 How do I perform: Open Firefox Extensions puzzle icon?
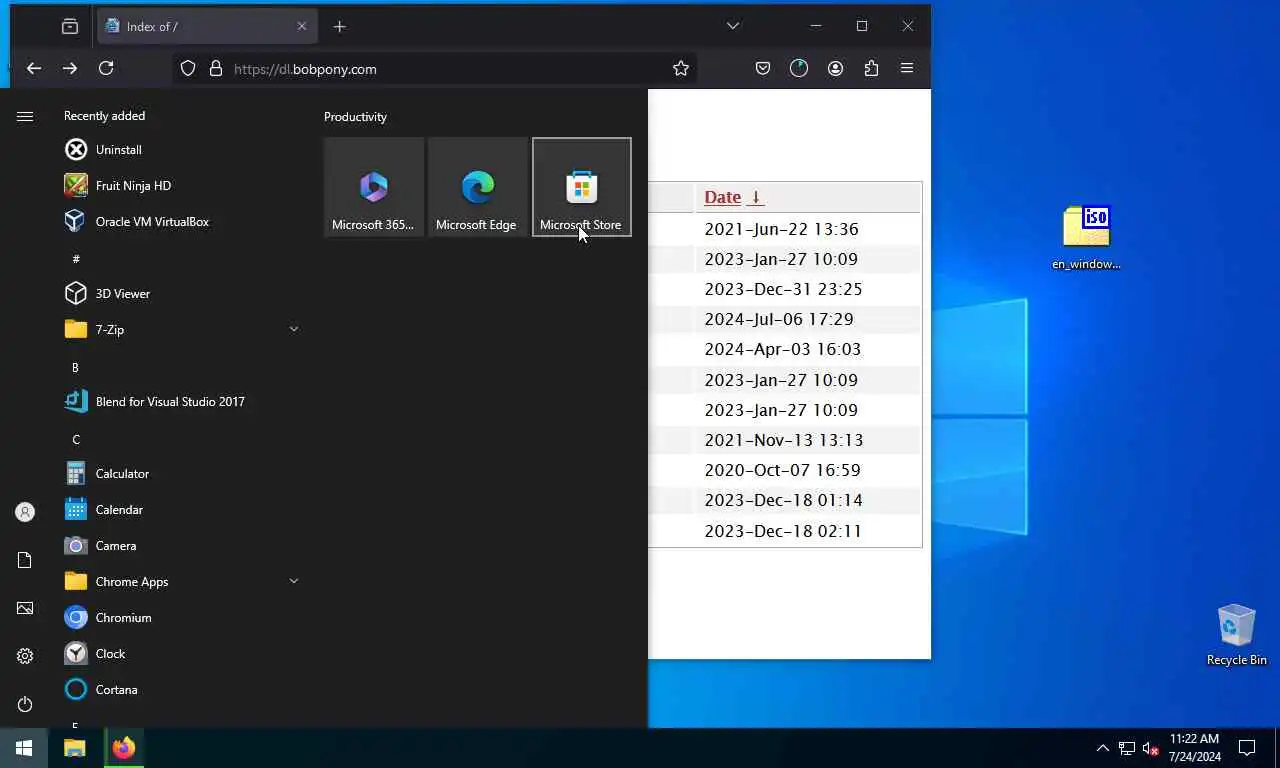click(871, 68)
